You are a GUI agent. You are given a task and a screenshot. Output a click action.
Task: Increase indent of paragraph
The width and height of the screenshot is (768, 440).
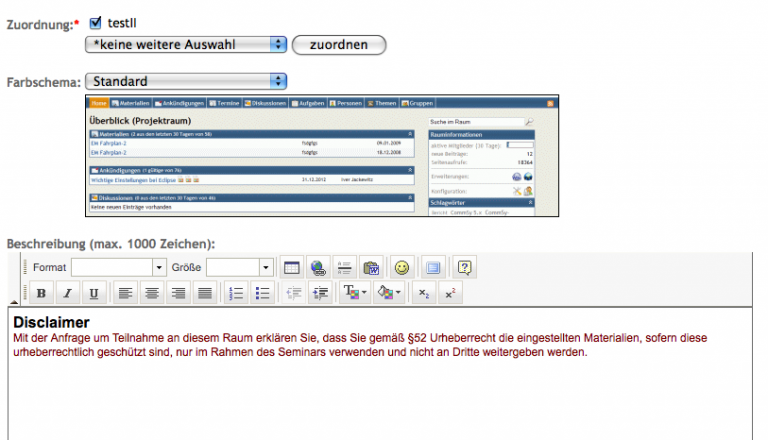pos(320,293)
